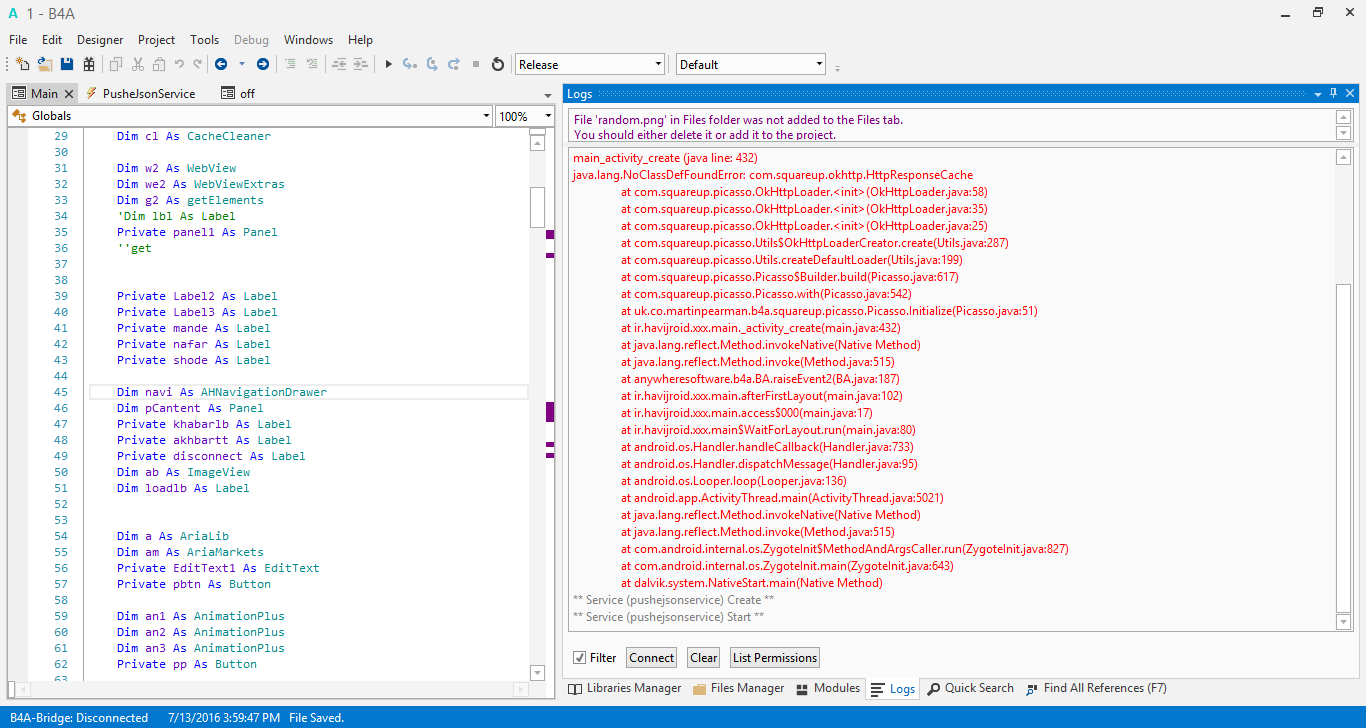Navigate forward with the blue right arrow
The image size is (1366, 728).
pyautogui.click(x=263, y=64)
